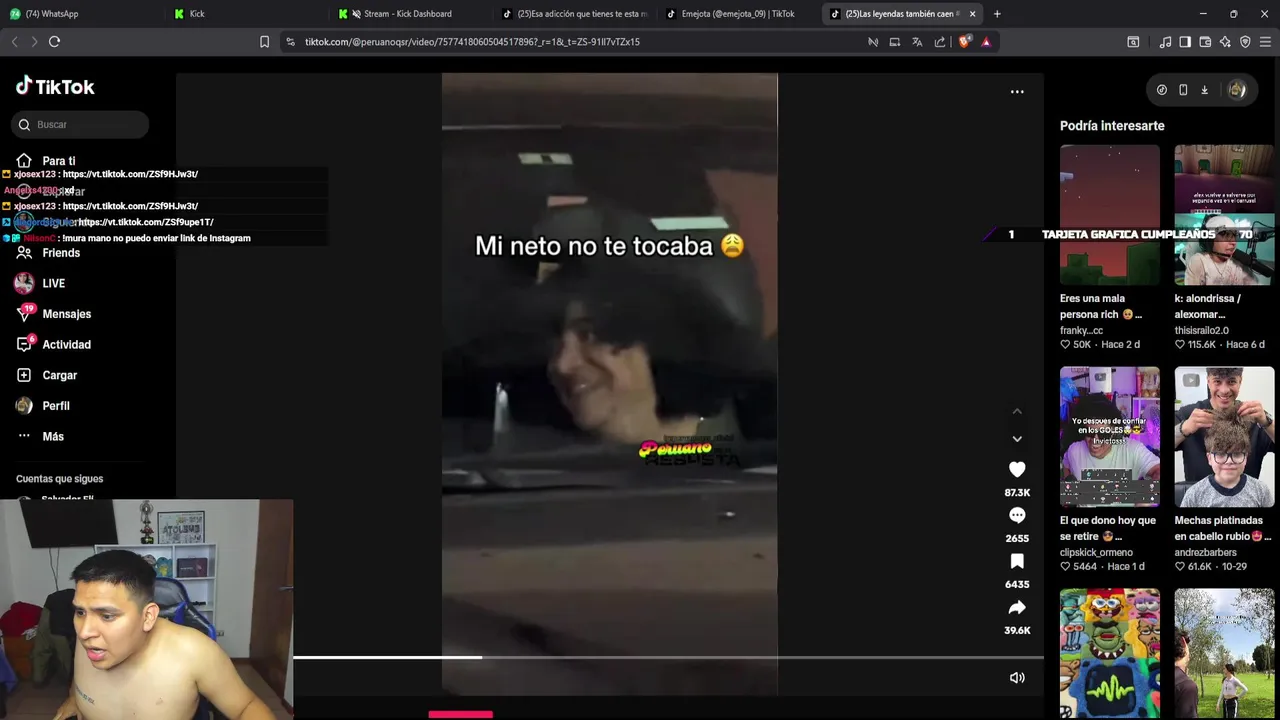Open the franky...cc author link

(1081, 330)
